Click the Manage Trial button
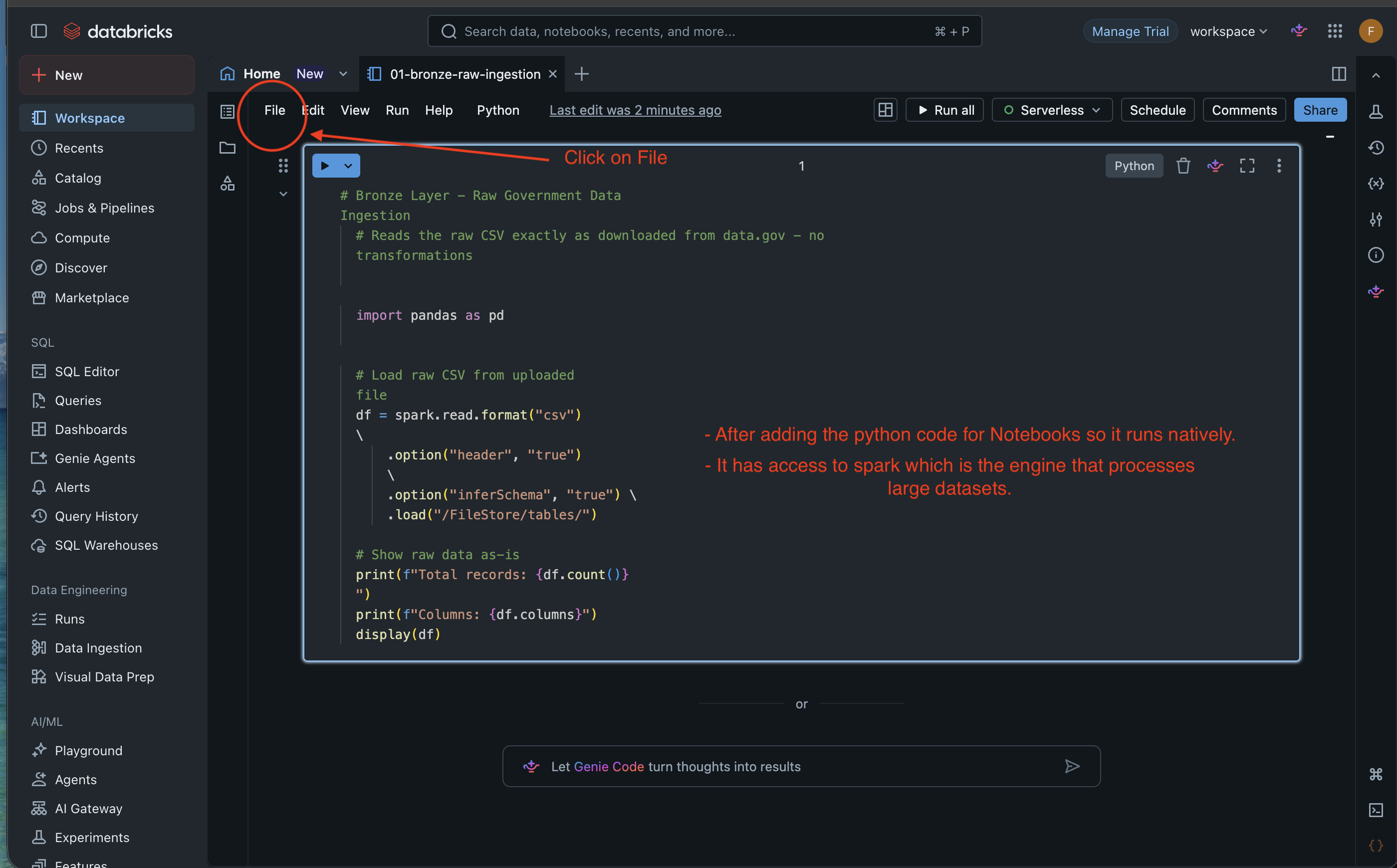 coord(1130,31)
